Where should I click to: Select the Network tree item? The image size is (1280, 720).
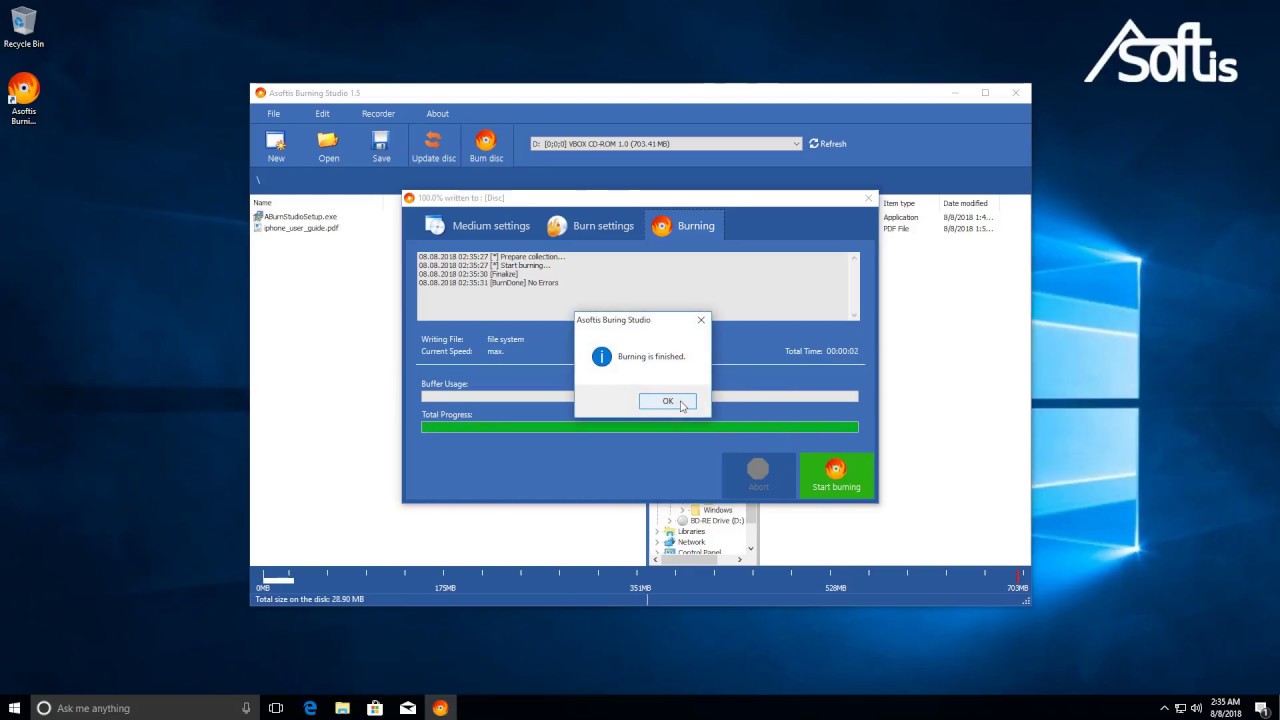691,542
